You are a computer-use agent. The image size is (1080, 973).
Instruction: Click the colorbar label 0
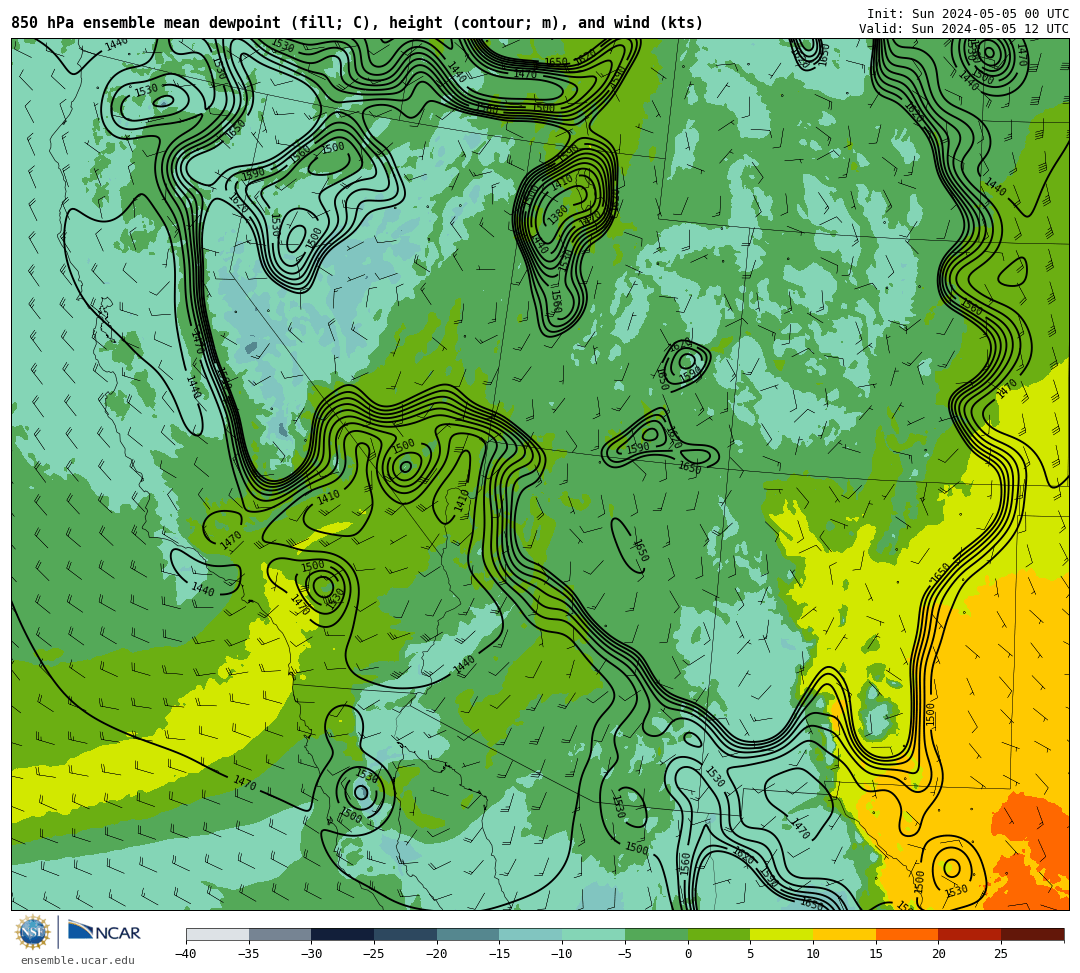tap(688, 954)
